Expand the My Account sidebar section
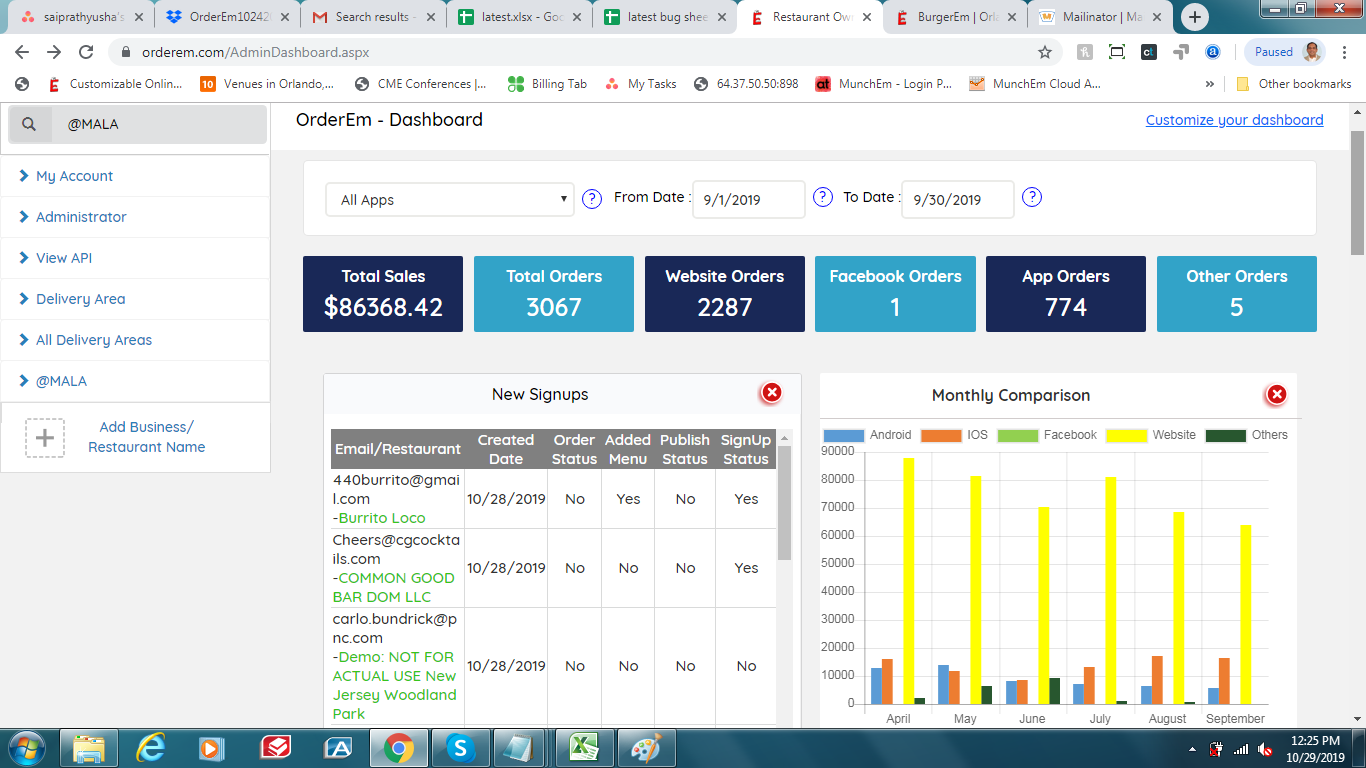Viewport: 1366px width, 768px height. [x=74, y=176]
